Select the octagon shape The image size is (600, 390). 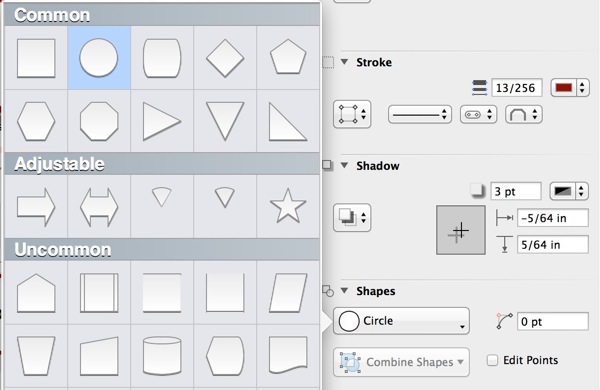pyautogui.click(x=99, y=121)
